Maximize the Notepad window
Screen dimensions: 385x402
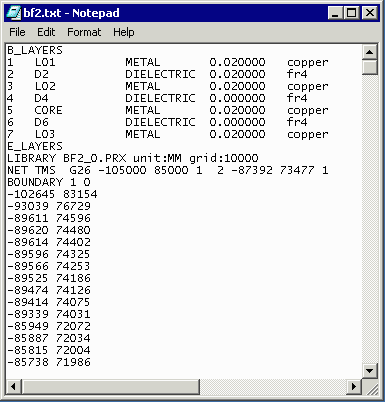351,13
